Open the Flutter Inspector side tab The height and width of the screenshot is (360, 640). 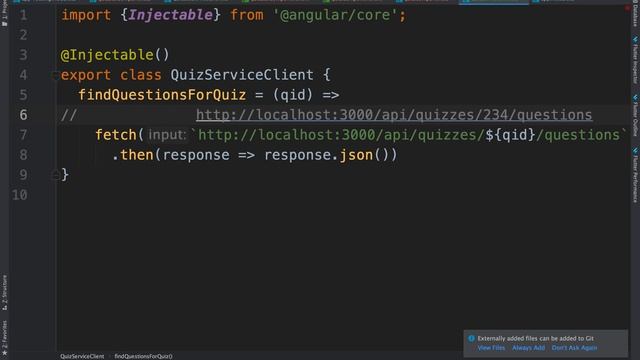point(635,60)
